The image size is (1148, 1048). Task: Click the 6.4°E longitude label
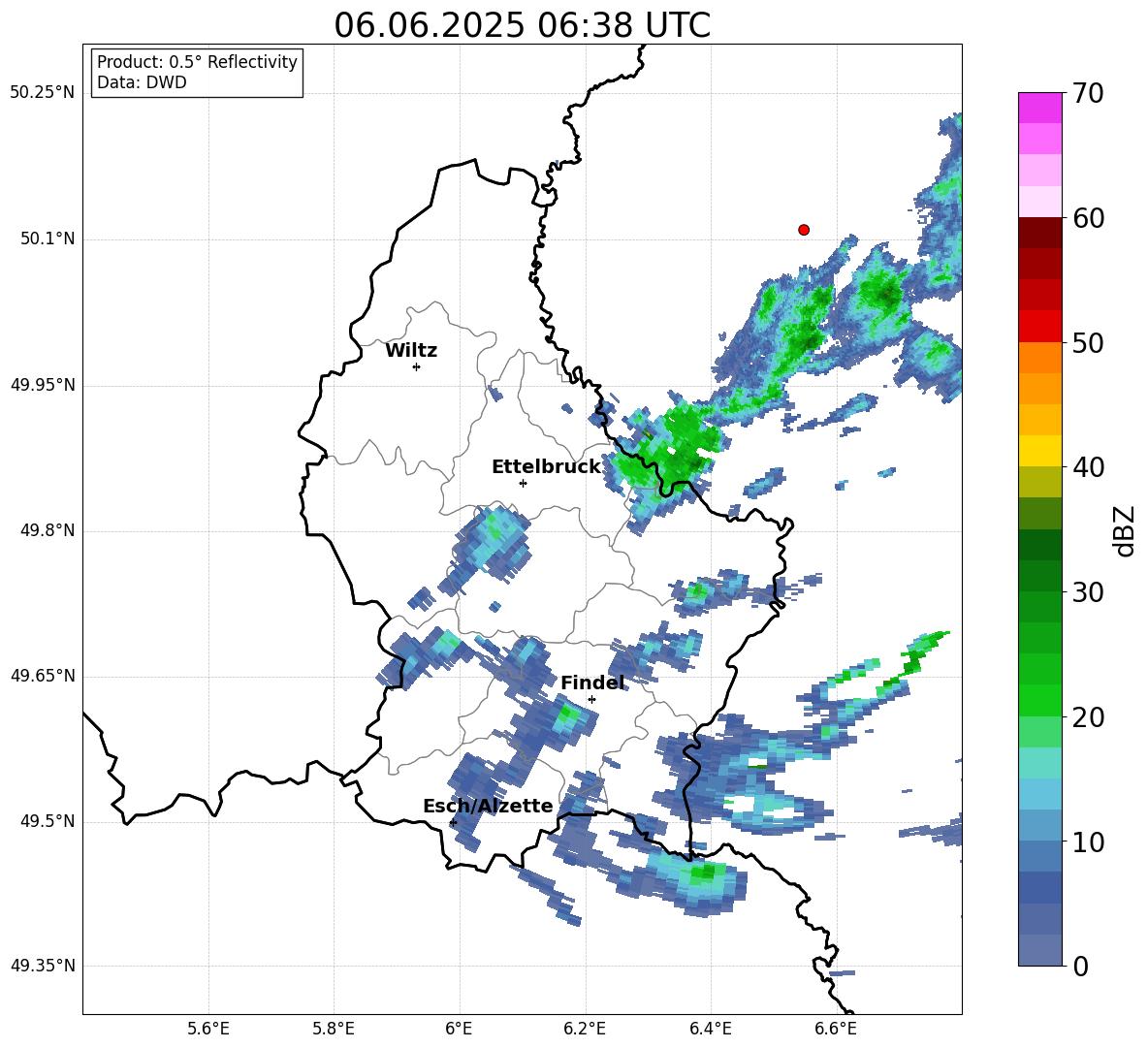tap(710, 1029)
